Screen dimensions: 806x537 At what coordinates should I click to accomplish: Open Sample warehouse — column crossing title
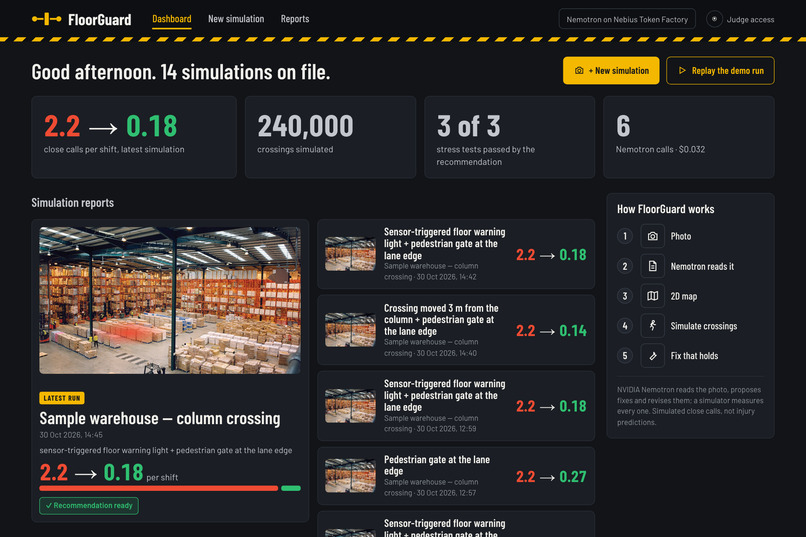[x=160, y=418]
